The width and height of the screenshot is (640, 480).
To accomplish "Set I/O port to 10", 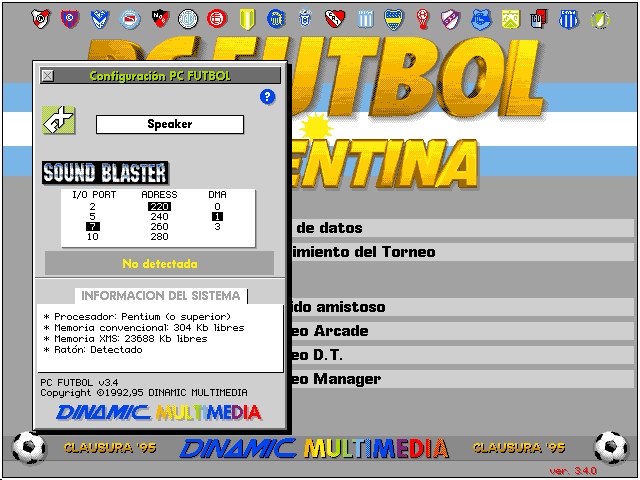I will 93,236.
